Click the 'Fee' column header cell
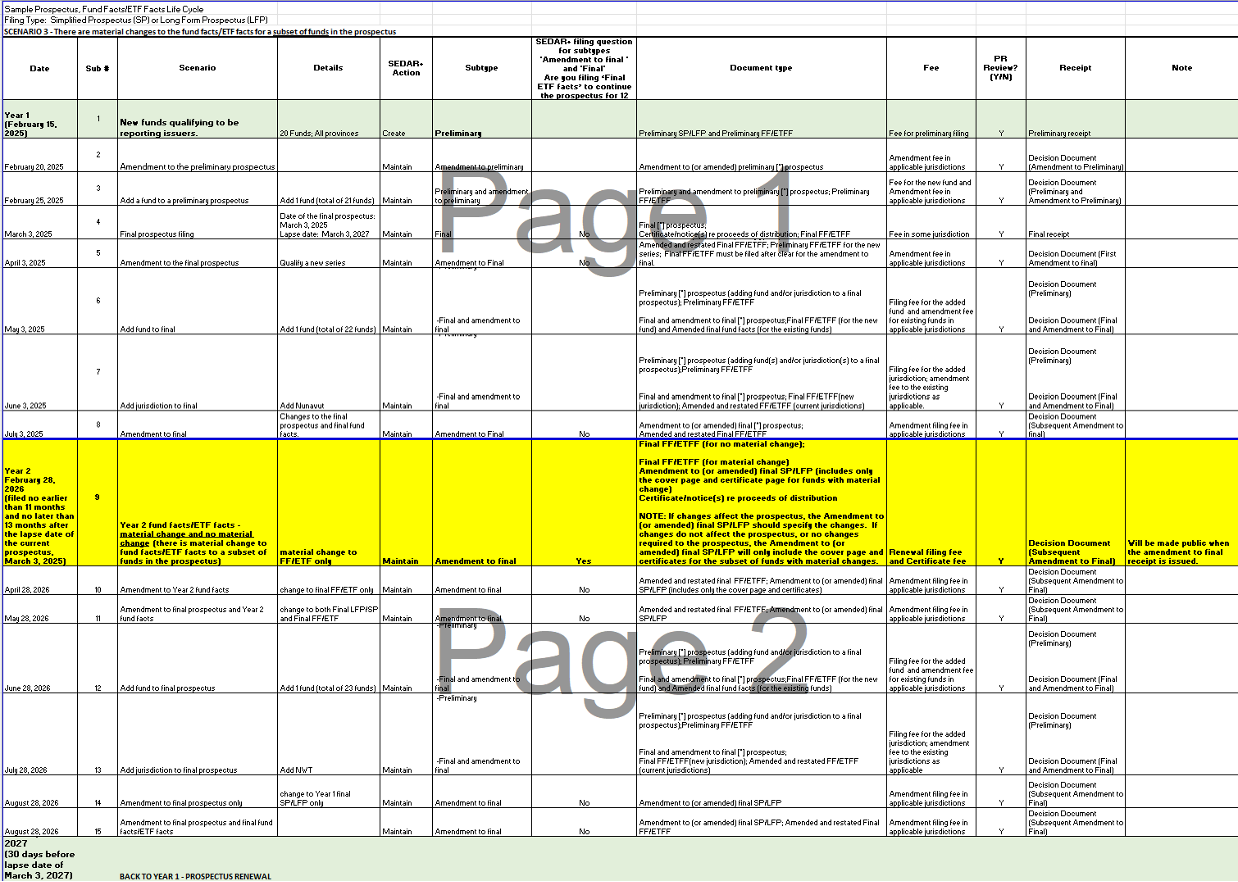 [x=931, y=68]
